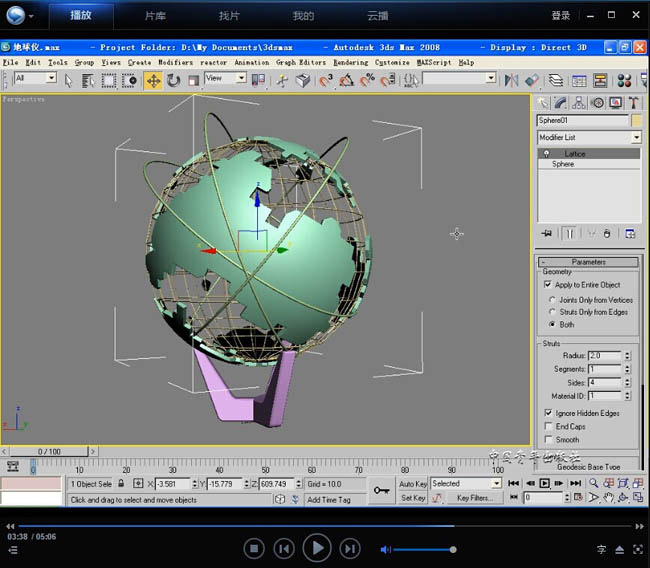Click the Set Key button
This screenshot has height=568, width=650.
coord(413,498)
